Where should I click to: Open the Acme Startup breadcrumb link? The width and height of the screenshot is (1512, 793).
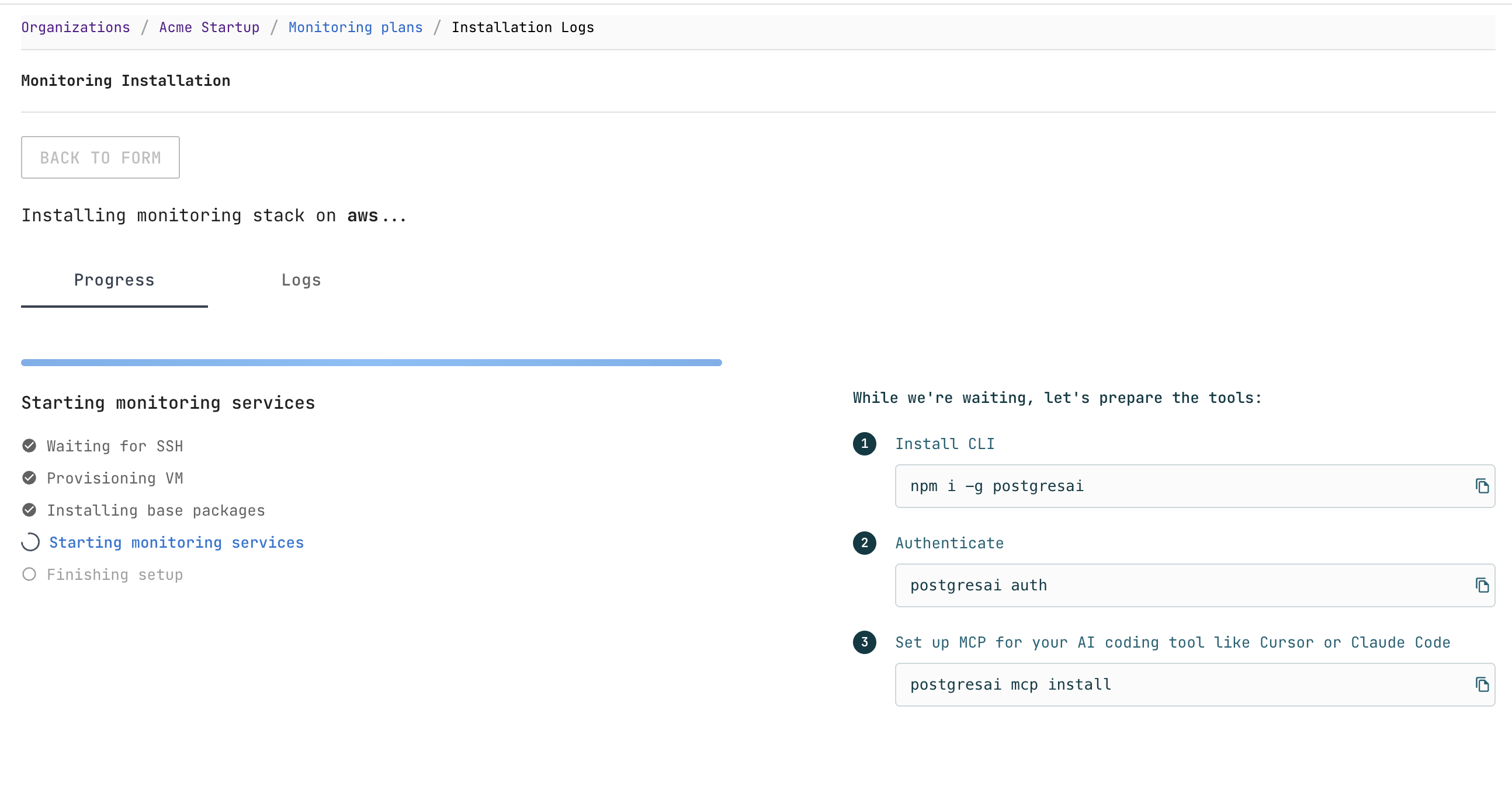click(x=209, y=27)
